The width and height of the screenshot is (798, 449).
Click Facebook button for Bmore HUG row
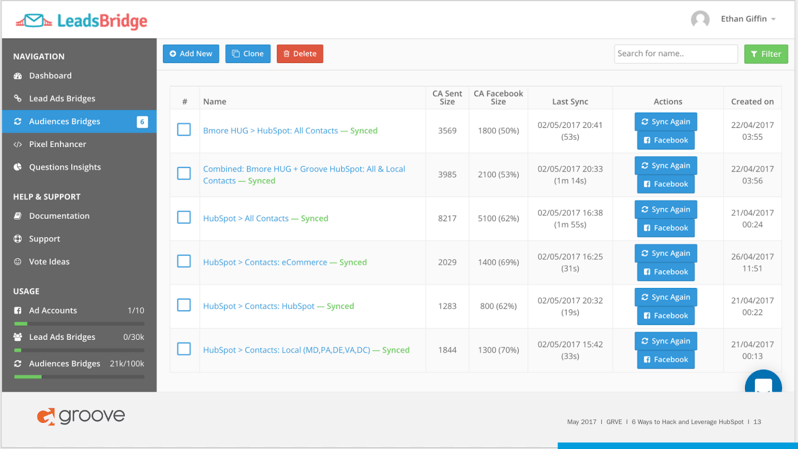(666, 140)
